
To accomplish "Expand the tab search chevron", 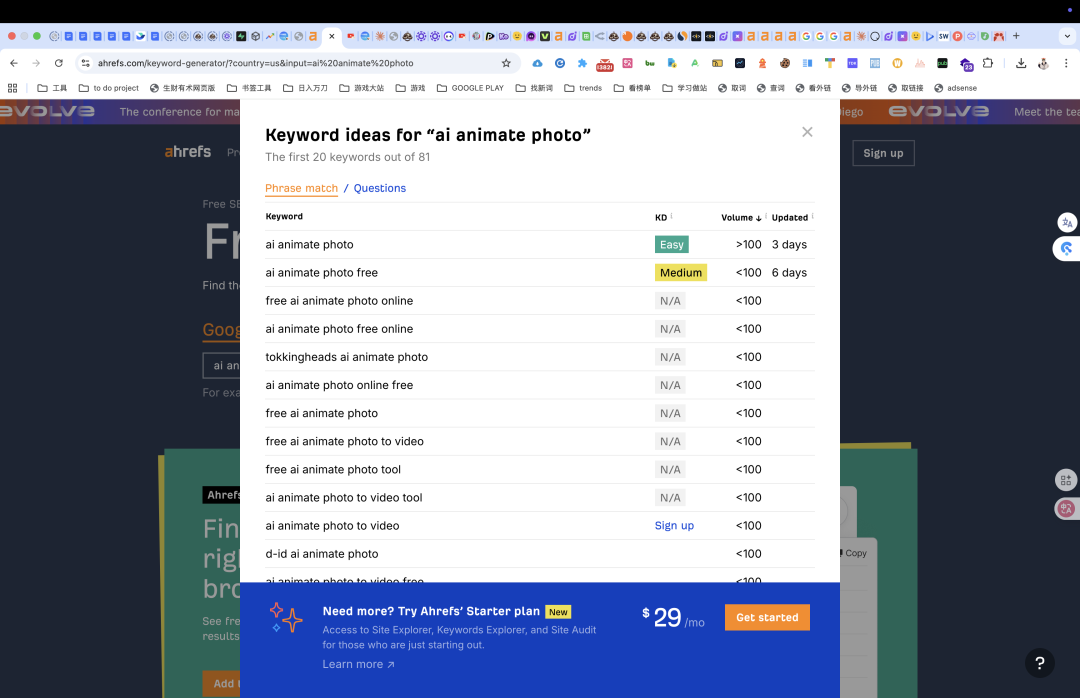I will 1067,36.
